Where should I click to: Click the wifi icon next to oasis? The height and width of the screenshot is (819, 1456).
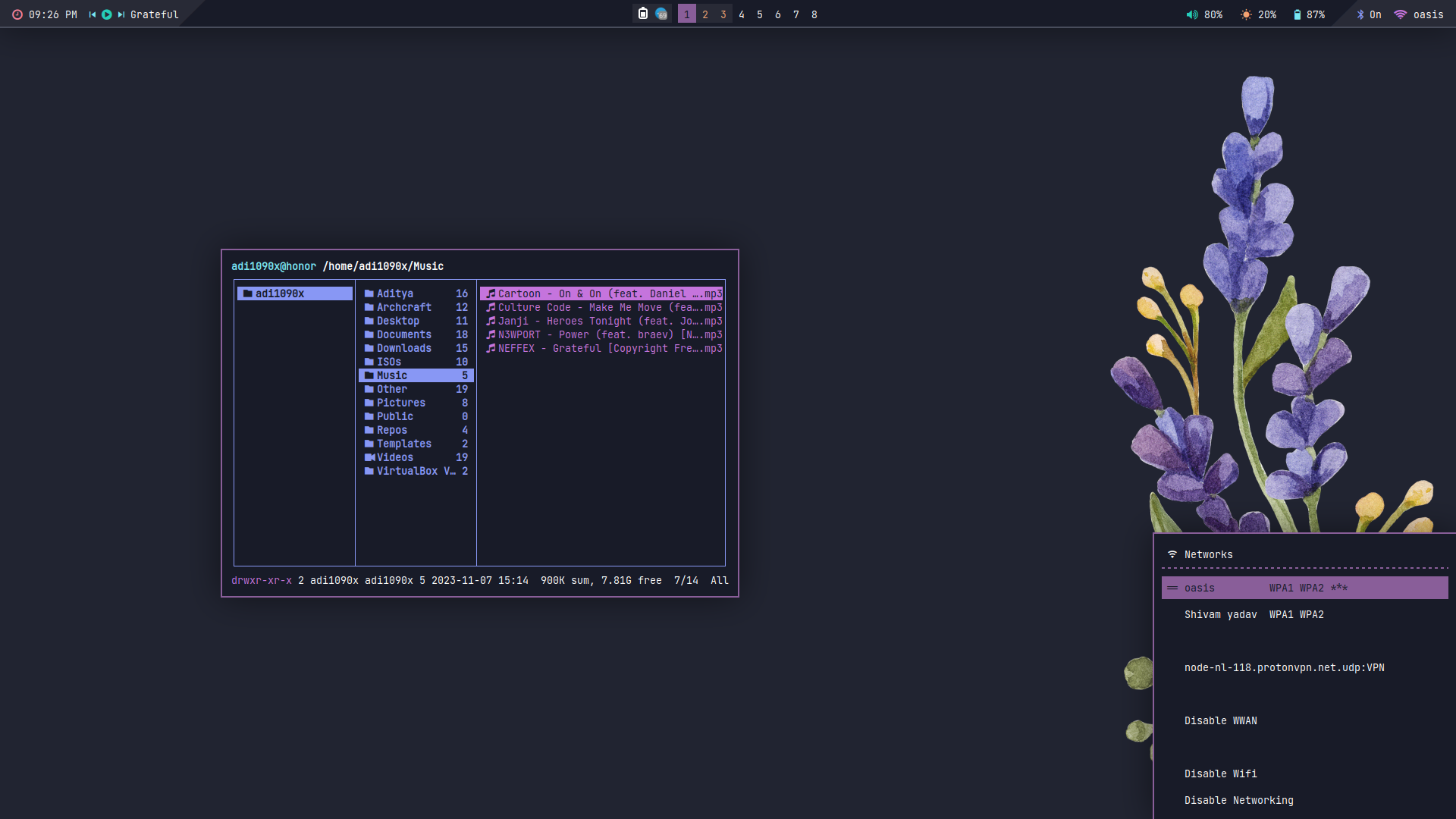pyautogui.click(x=1401, y=14)
